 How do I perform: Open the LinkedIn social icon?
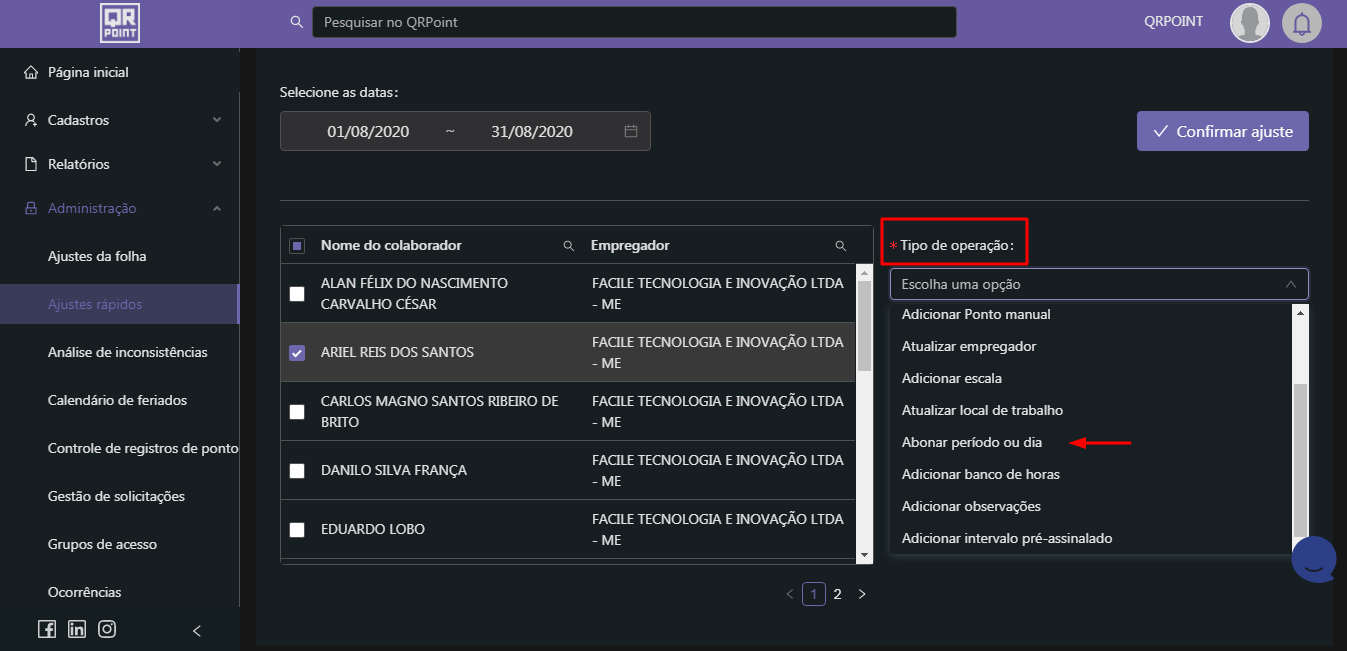tap(77, 629)
